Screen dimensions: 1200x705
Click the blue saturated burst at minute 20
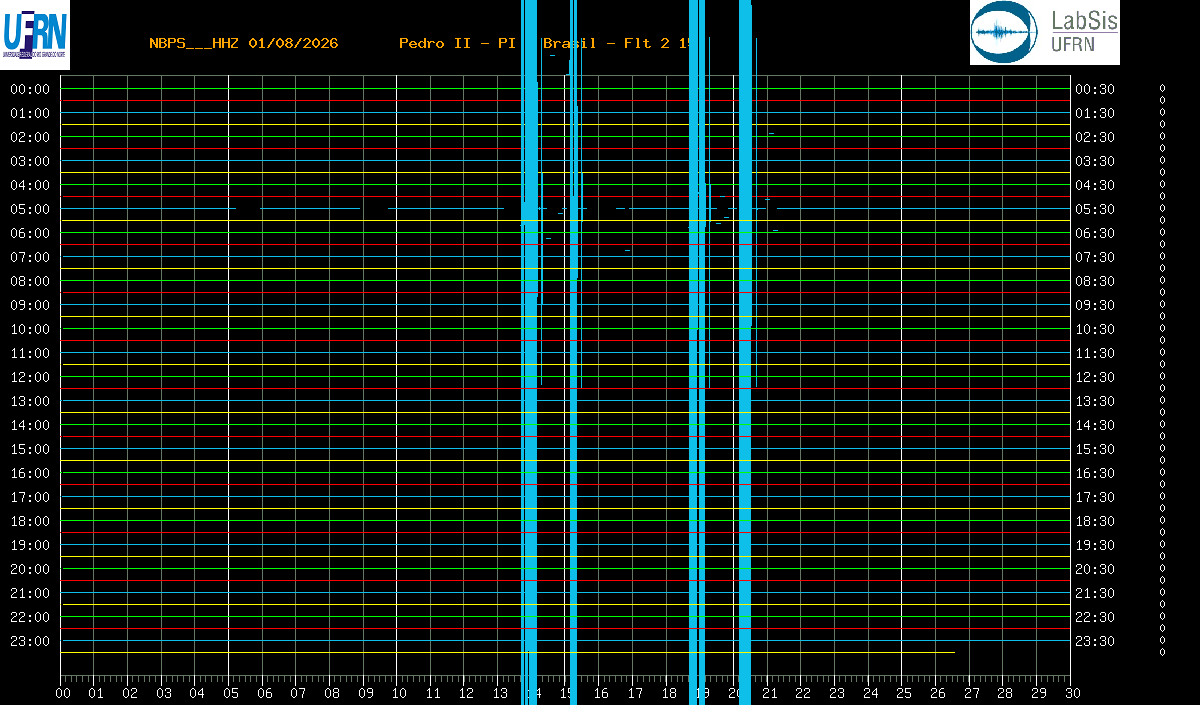(745, 352)
